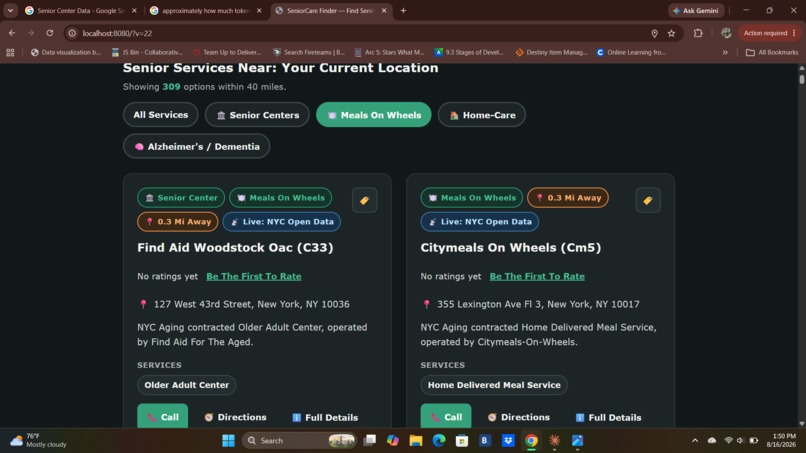Viewport: 806px width, 453px height.
Task: Open Full Details for Citymeals On Wheels
Action: pos(608,418)
